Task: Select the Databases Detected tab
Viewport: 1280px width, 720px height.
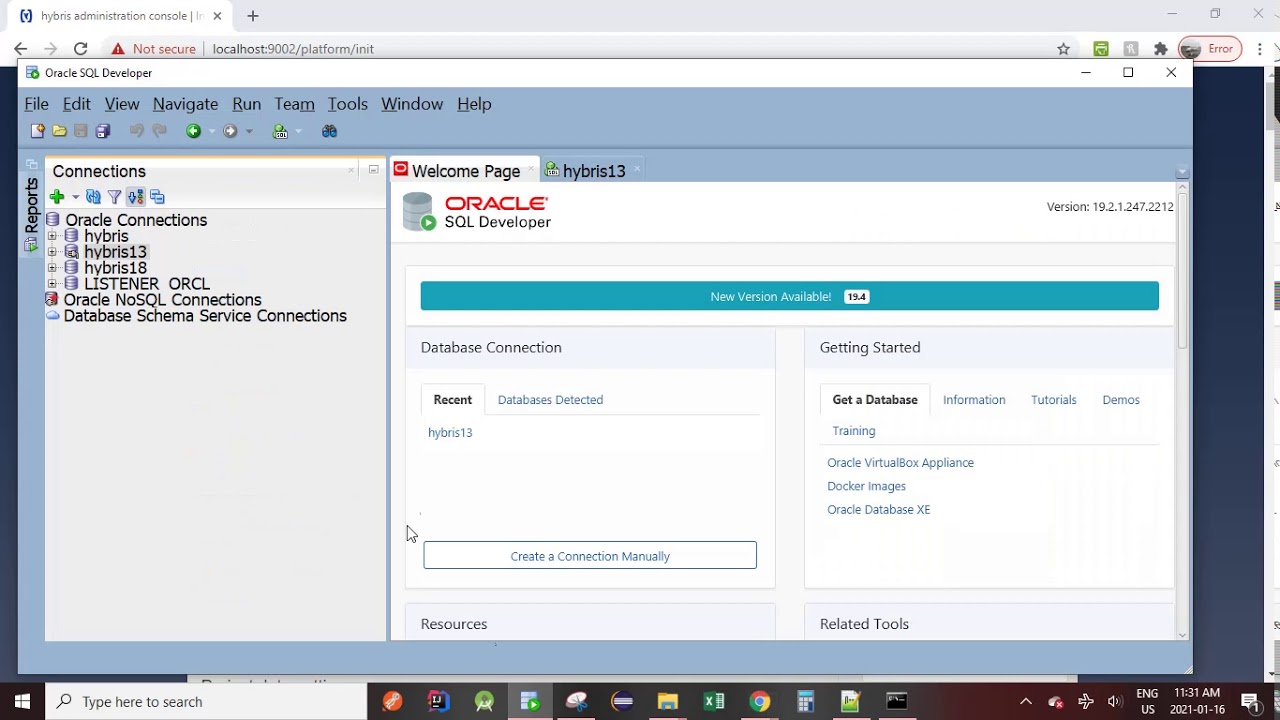Action: [x=550, y=399]
